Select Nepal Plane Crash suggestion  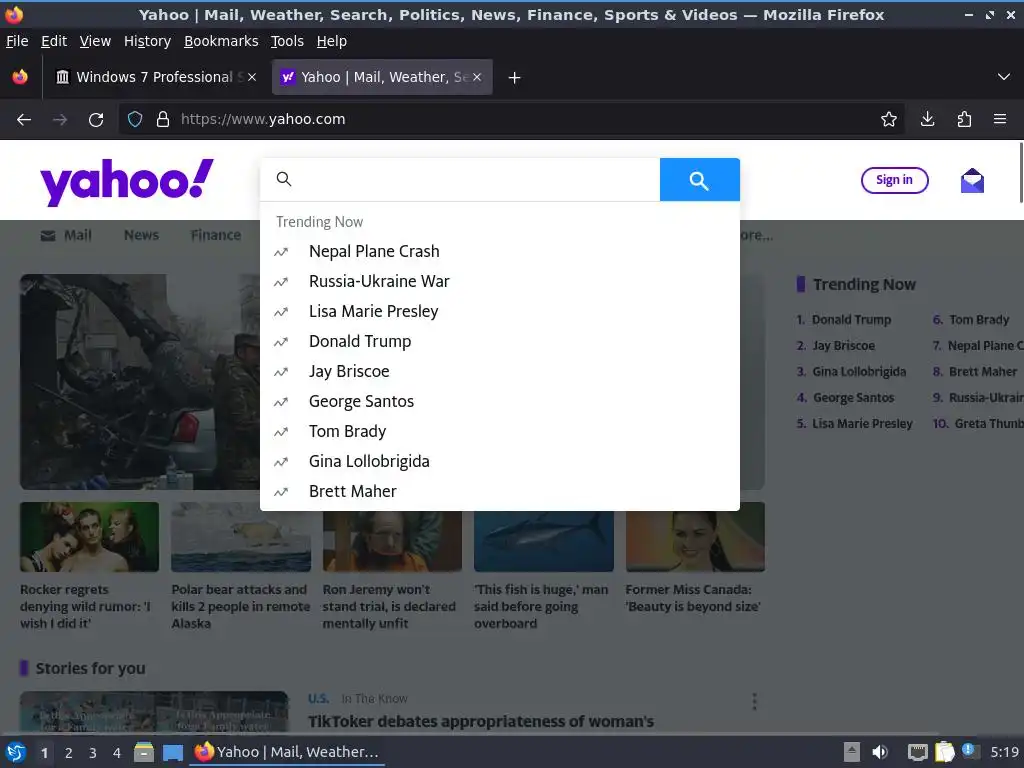click(500, 251)
